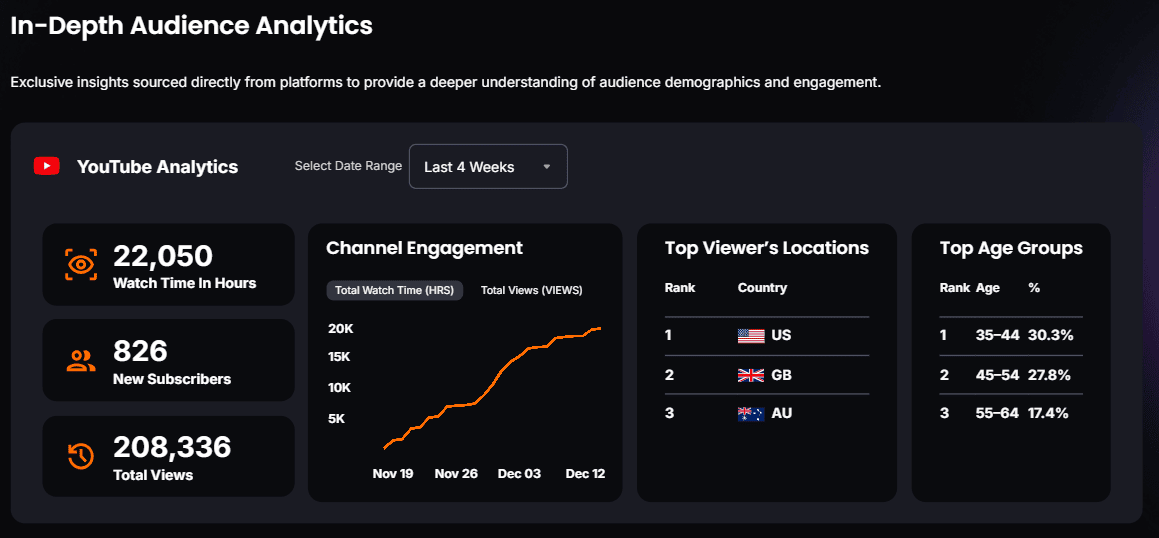Click the GB flag icon
Screen dimensions: 1159x538
[750, 375]
